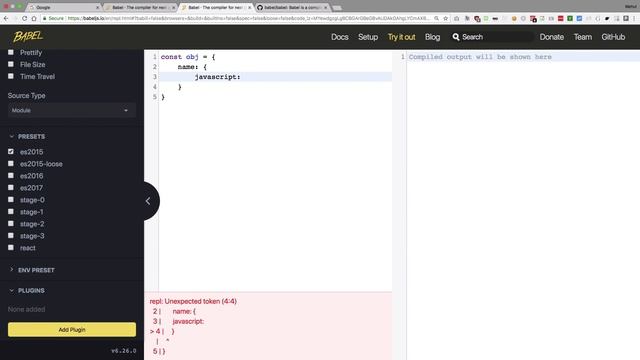
Task: Click the 'repl: Unexpected token (4:4)' error
Action: click(193, 301)
